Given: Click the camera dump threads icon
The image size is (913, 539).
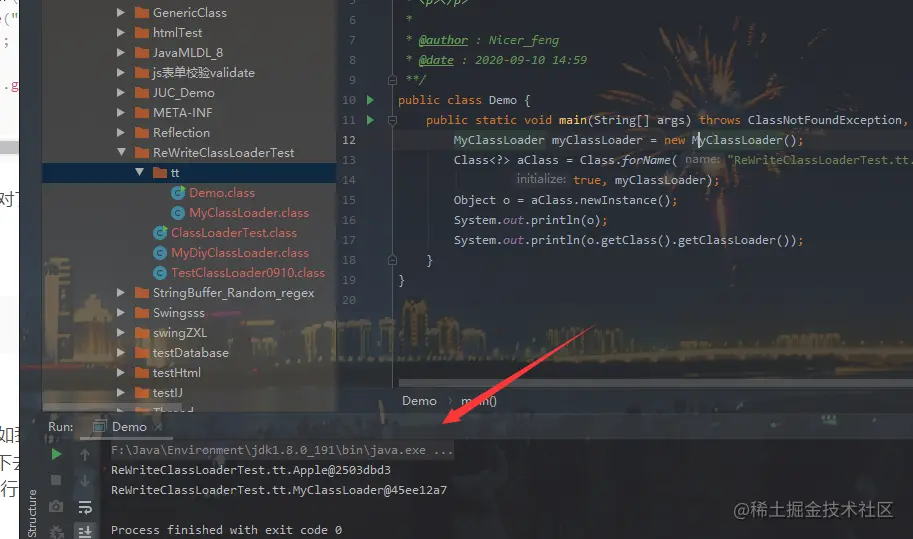Looking at the screenshot, I should (56, 506).
